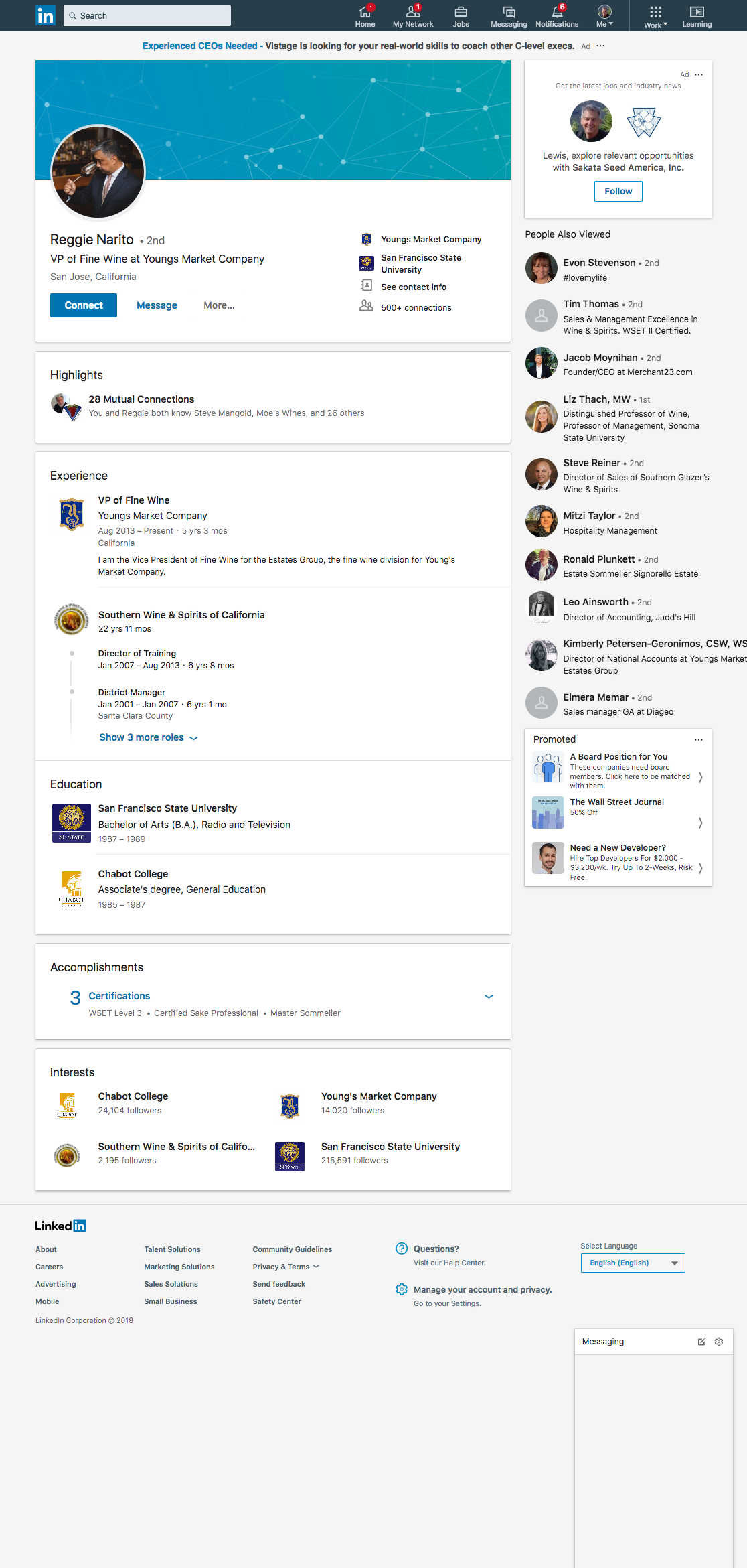Open the Certifications heading link

click(x=119, y=996)
